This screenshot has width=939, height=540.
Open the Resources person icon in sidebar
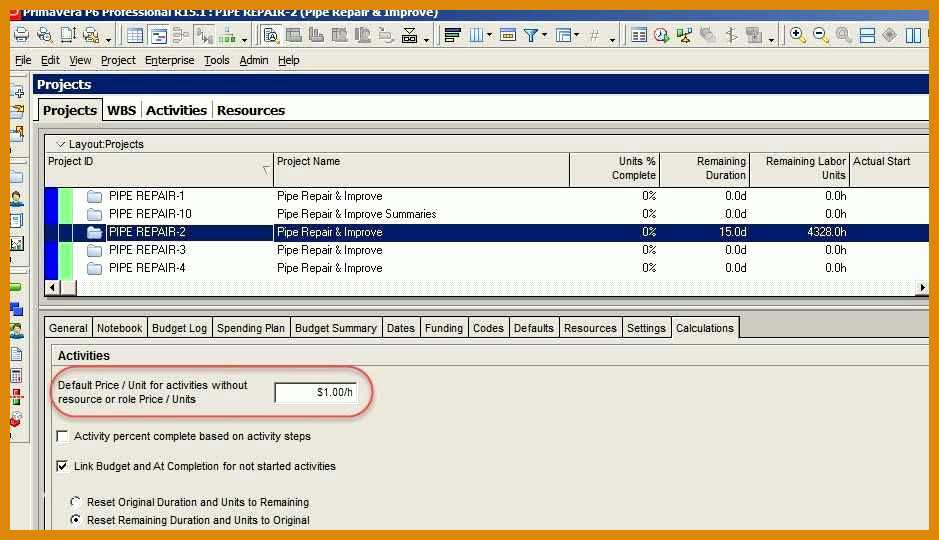17,199
